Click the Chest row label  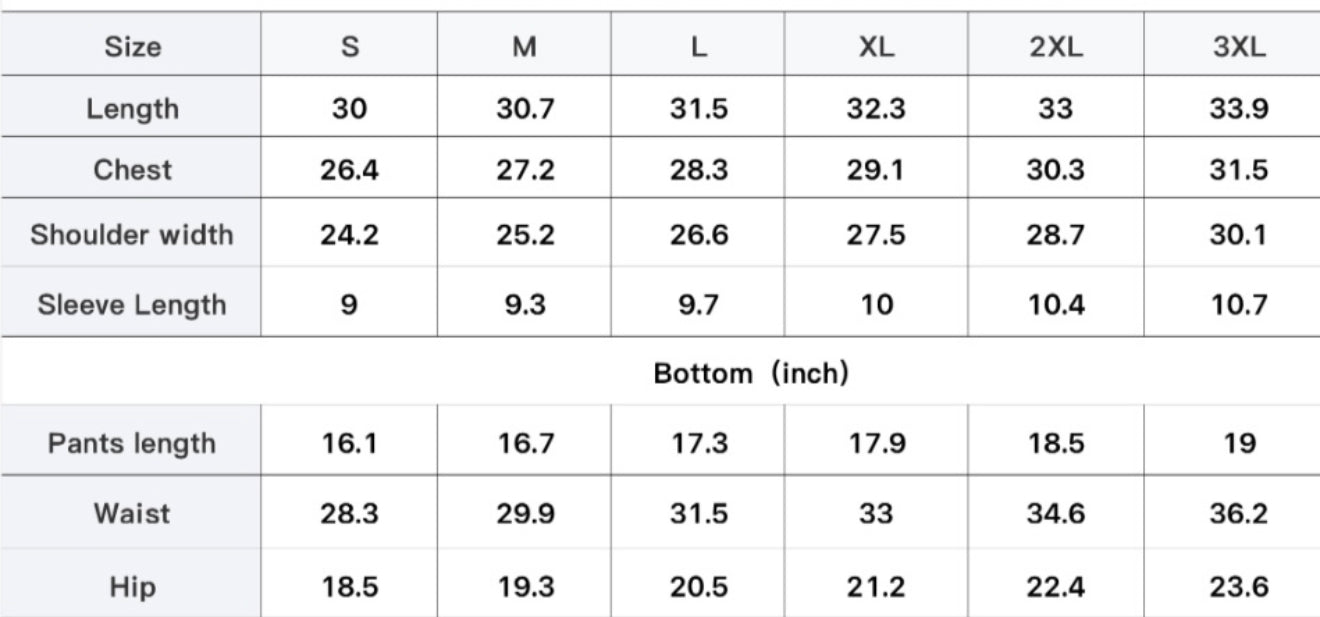click(131, 170)
